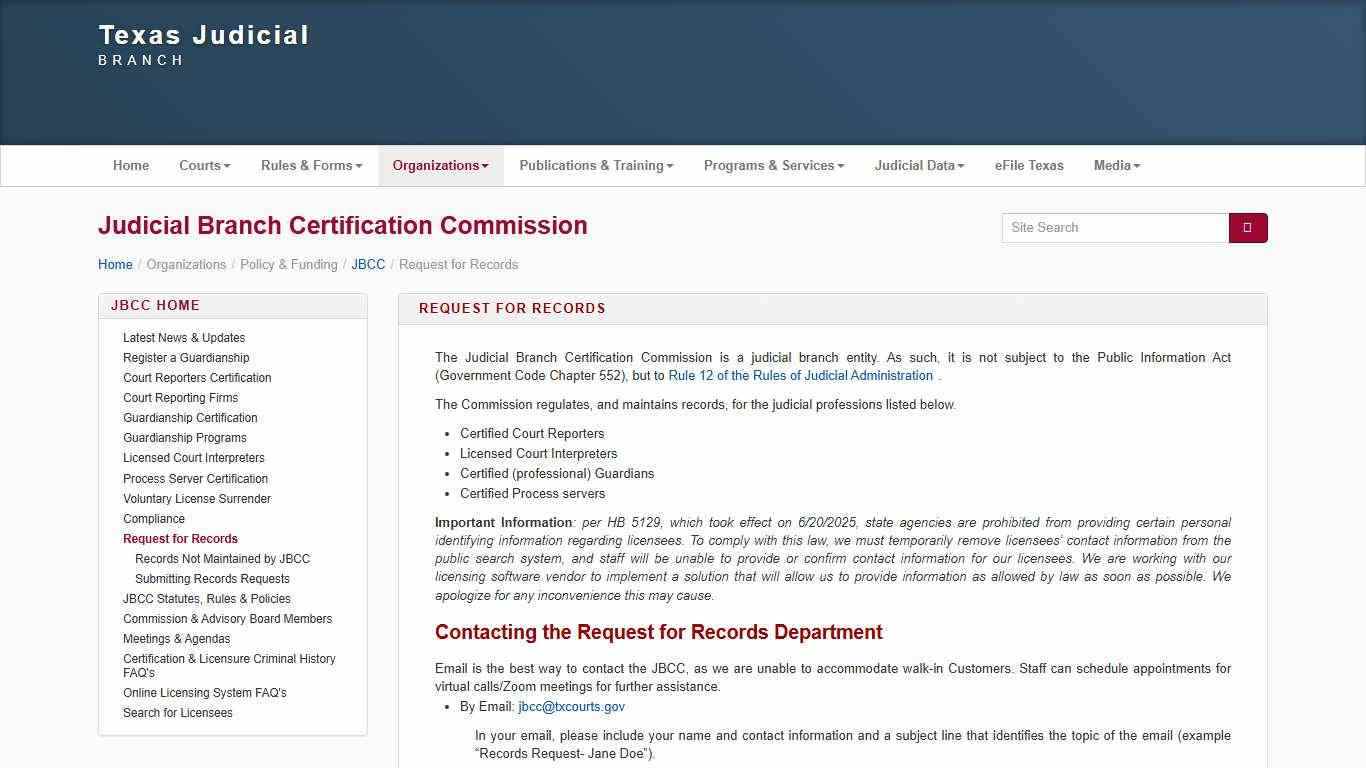This screenshot has width=1366, height=768.
Task: Click the Texas Judicial Branch logo
Action: (x=204, y=45)
